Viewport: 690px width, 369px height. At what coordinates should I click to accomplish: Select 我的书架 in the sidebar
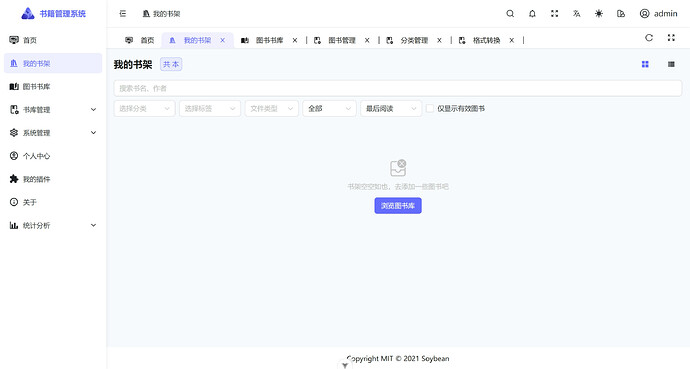pos(53,63)
